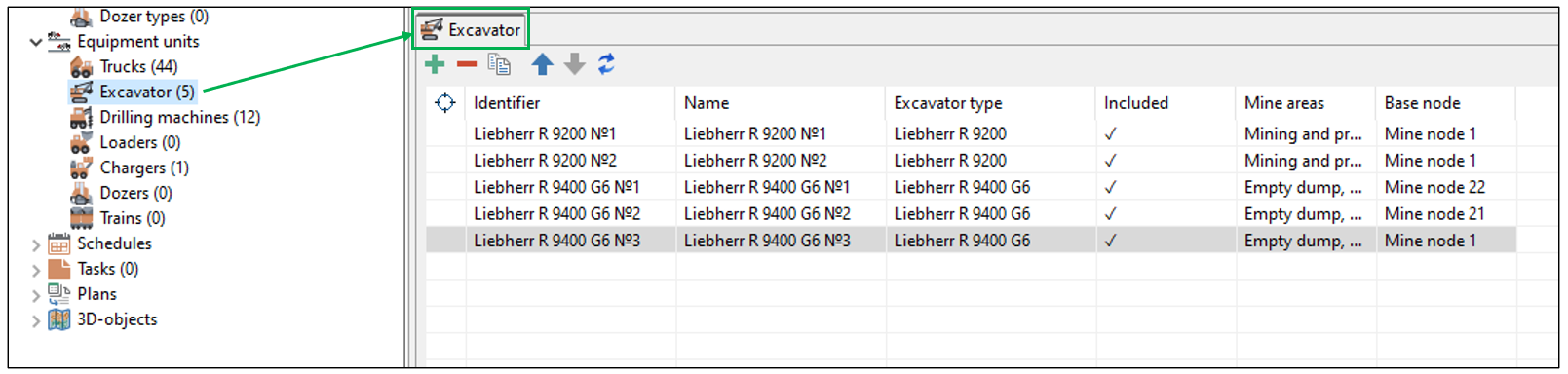Screen dimensions: 1568x374
Task: Select Excavator (5) in the tree
Action: tap(146, 93)
